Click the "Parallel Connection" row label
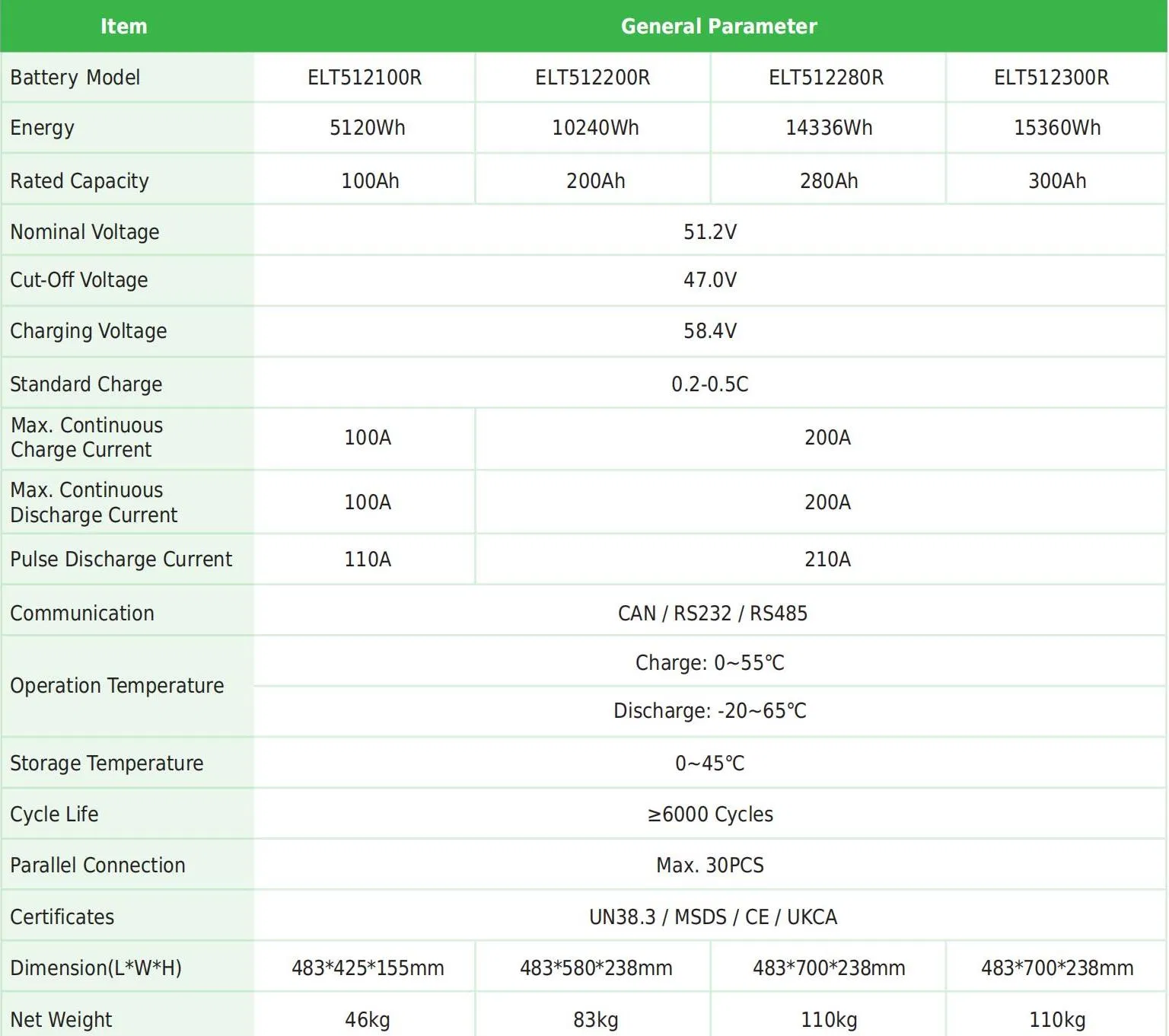The image size is (1169, 1036). pos(97,865)
